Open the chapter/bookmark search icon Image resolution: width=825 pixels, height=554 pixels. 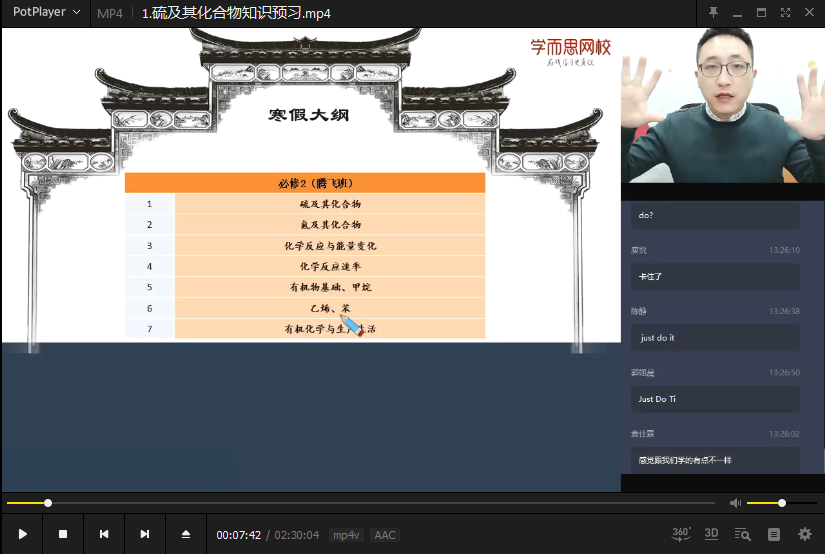tap(742, 534)
